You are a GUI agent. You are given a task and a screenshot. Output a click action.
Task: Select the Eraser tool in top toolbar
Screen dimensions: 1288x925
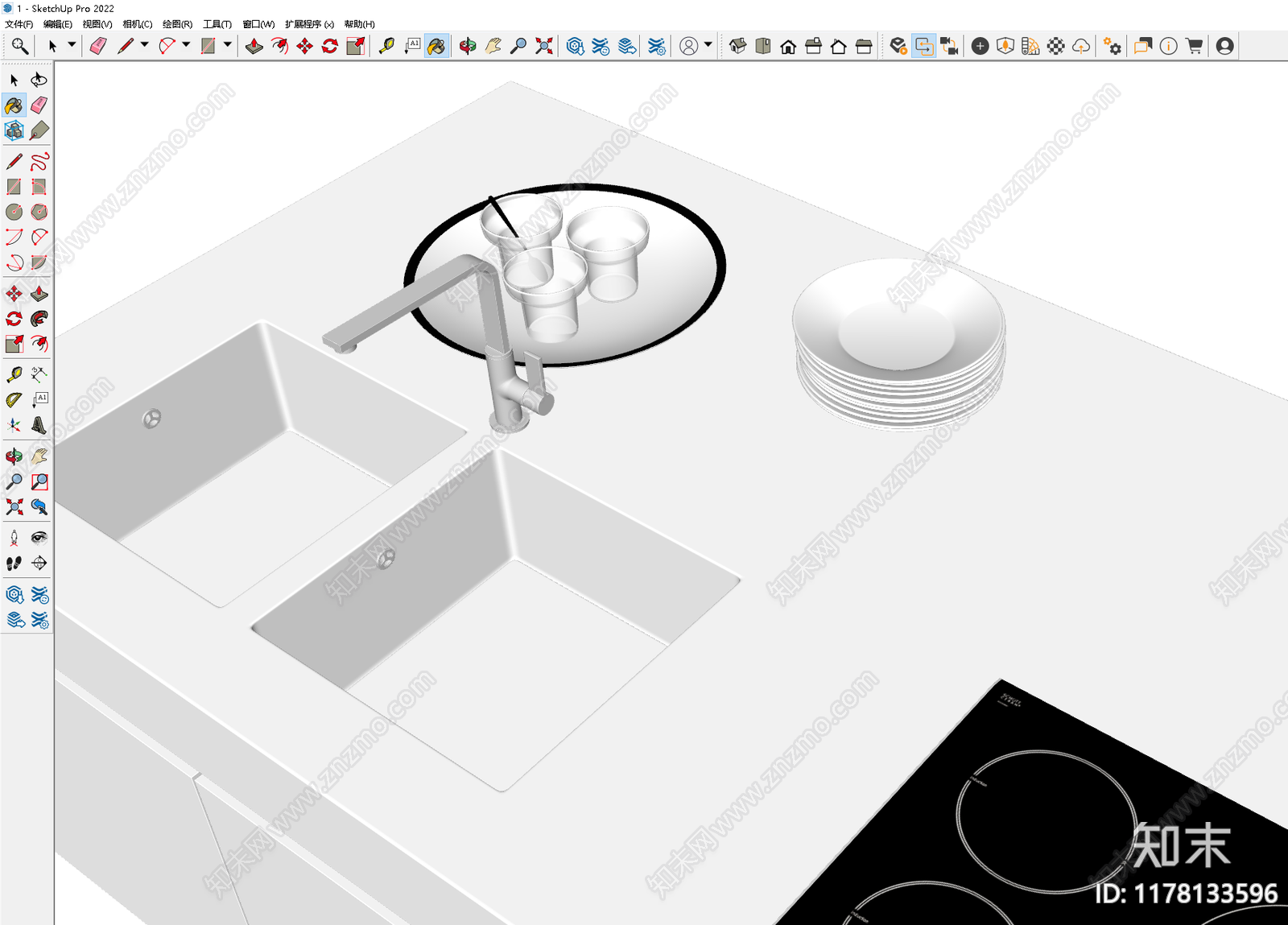[x=98, y=46]
